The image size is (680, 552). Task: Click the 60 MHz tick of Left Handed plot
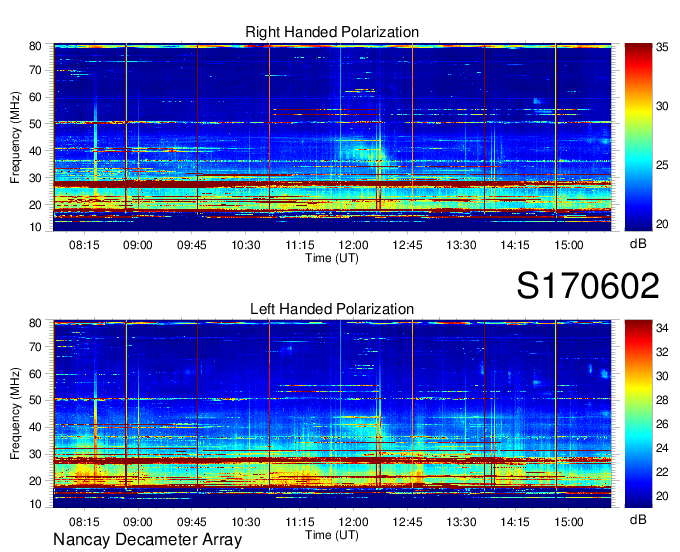[35, 374]
